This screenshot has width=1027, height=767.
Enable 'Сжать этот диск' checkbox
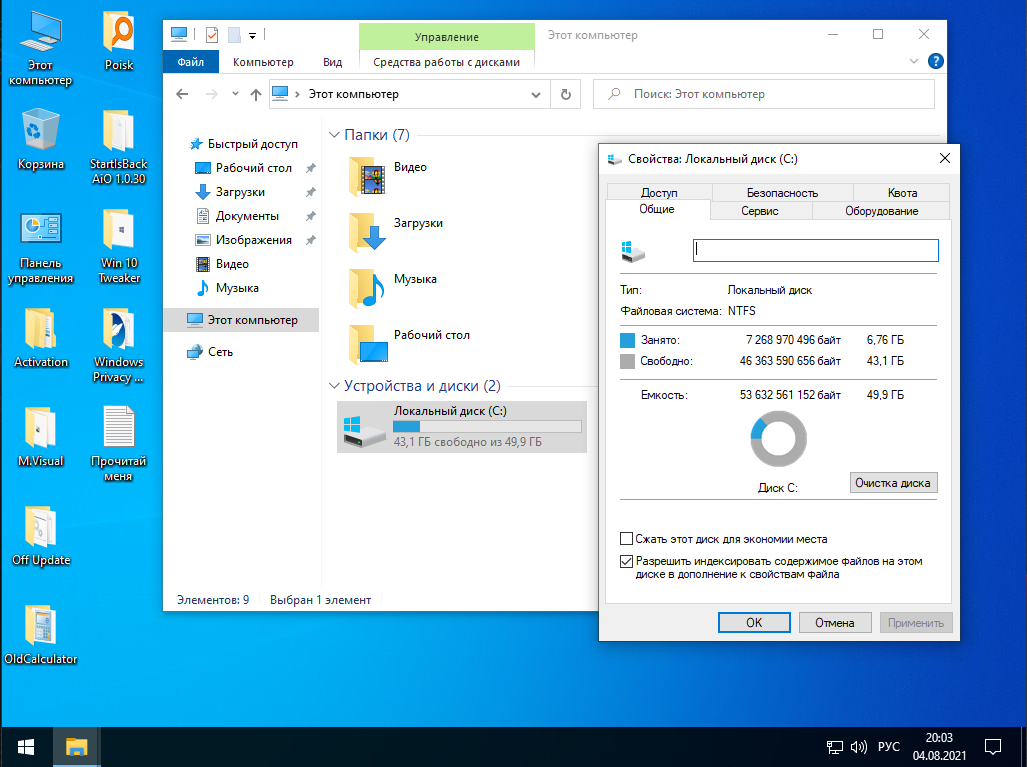627,539
